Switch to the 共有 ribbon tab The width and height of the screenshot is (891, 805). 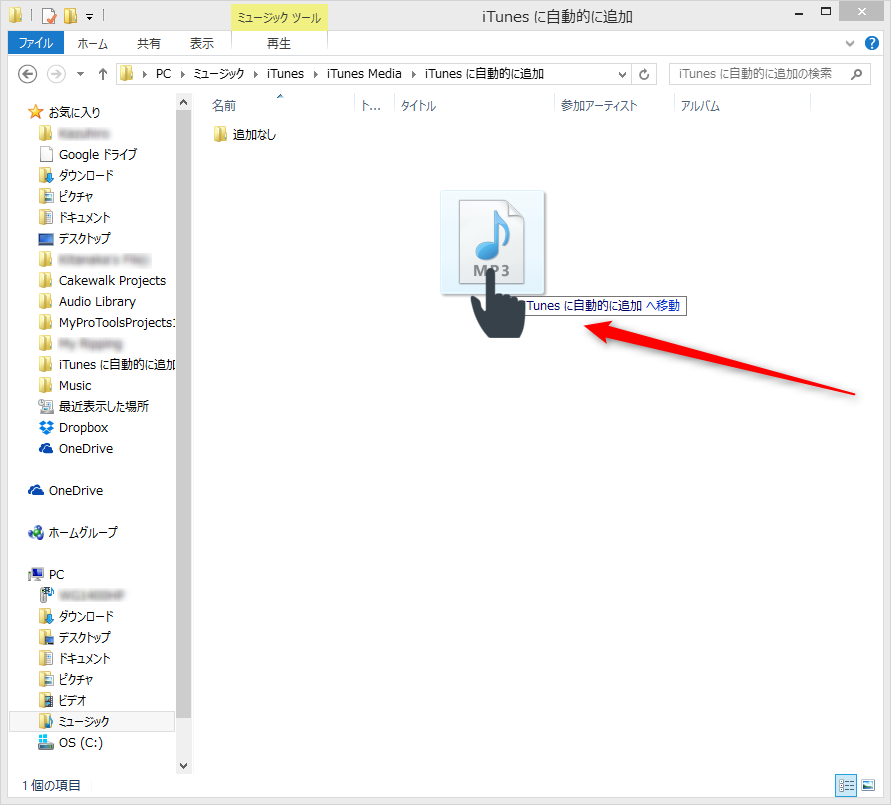click(149, 43)
